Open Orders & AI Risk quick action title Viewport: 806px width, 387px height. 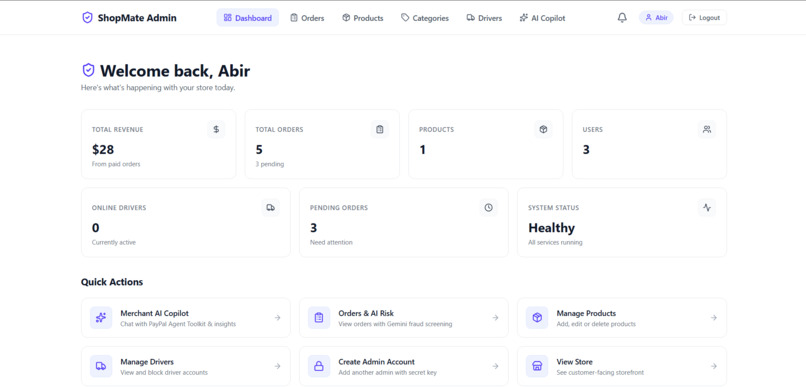pyautogui.click(x=366, y=313)
